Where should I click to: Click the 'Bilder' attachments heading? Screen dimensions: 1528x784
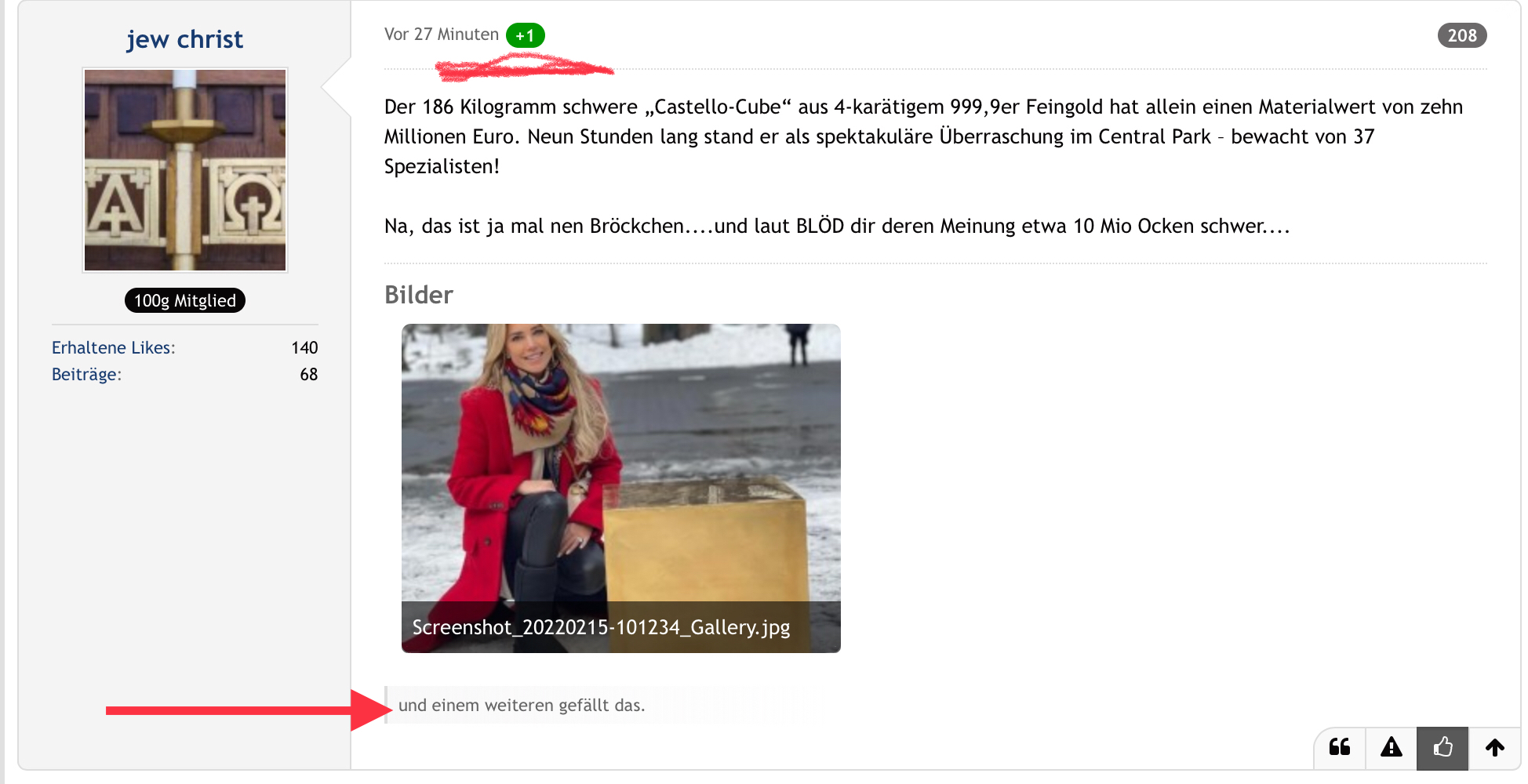coord(419,295)
